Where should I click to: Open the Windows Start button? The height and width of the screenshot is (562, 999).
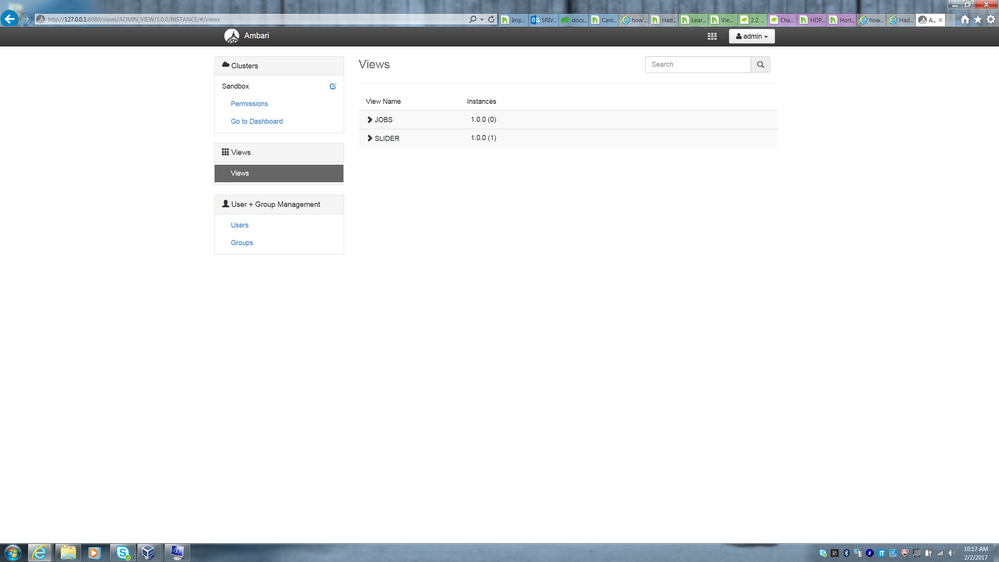pos(12,552)
